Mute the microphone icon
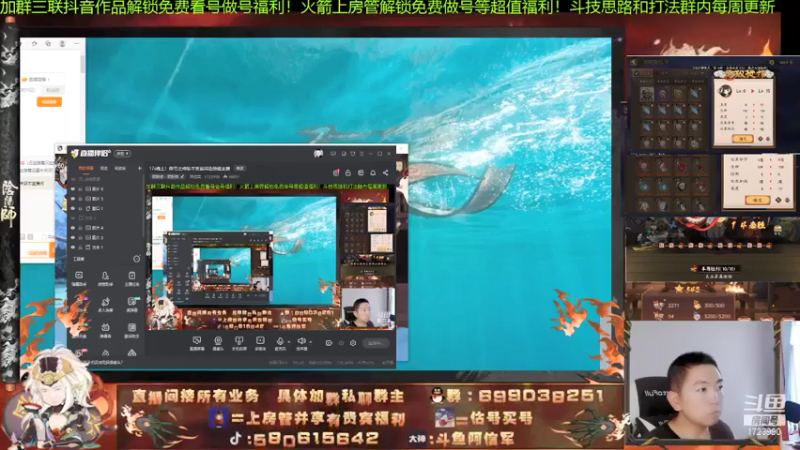Screen dimensions: 800x450 pos(280,341)
